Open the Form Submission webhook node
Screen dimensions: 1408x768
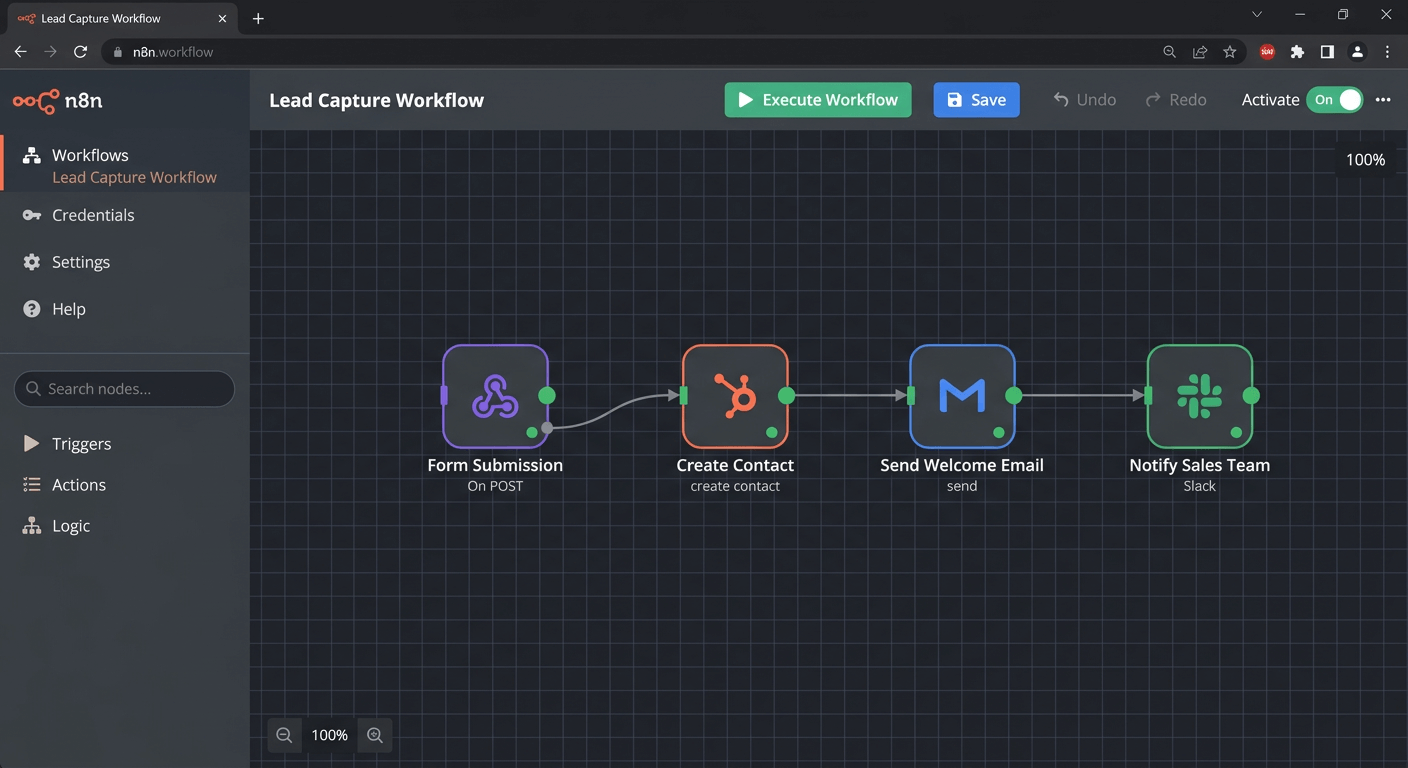coord(495,396)
